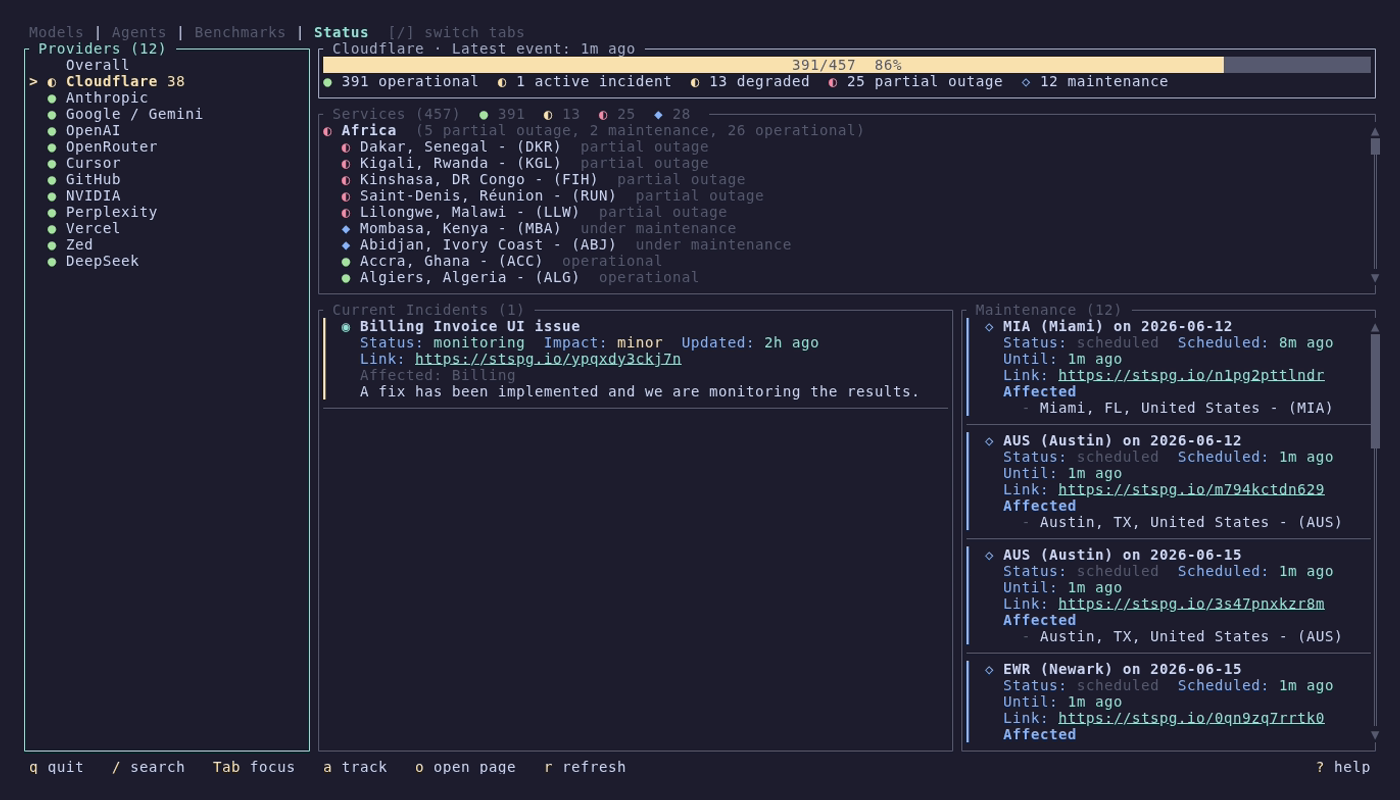Open the EWR Newark maintenance link
This screenshot has width=1400, height=800.
(x=1191, y=718)
